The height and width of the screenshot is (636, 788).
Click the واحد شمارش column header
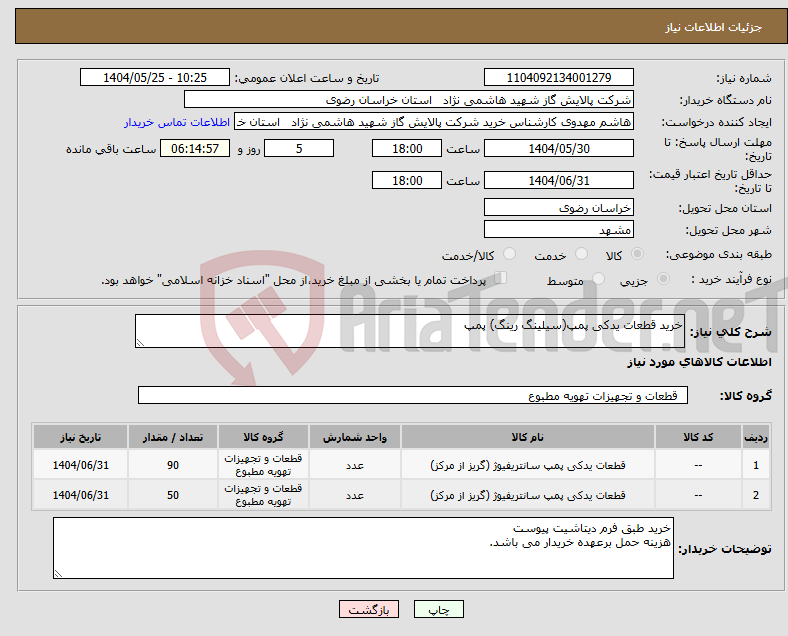coord(355,437)
